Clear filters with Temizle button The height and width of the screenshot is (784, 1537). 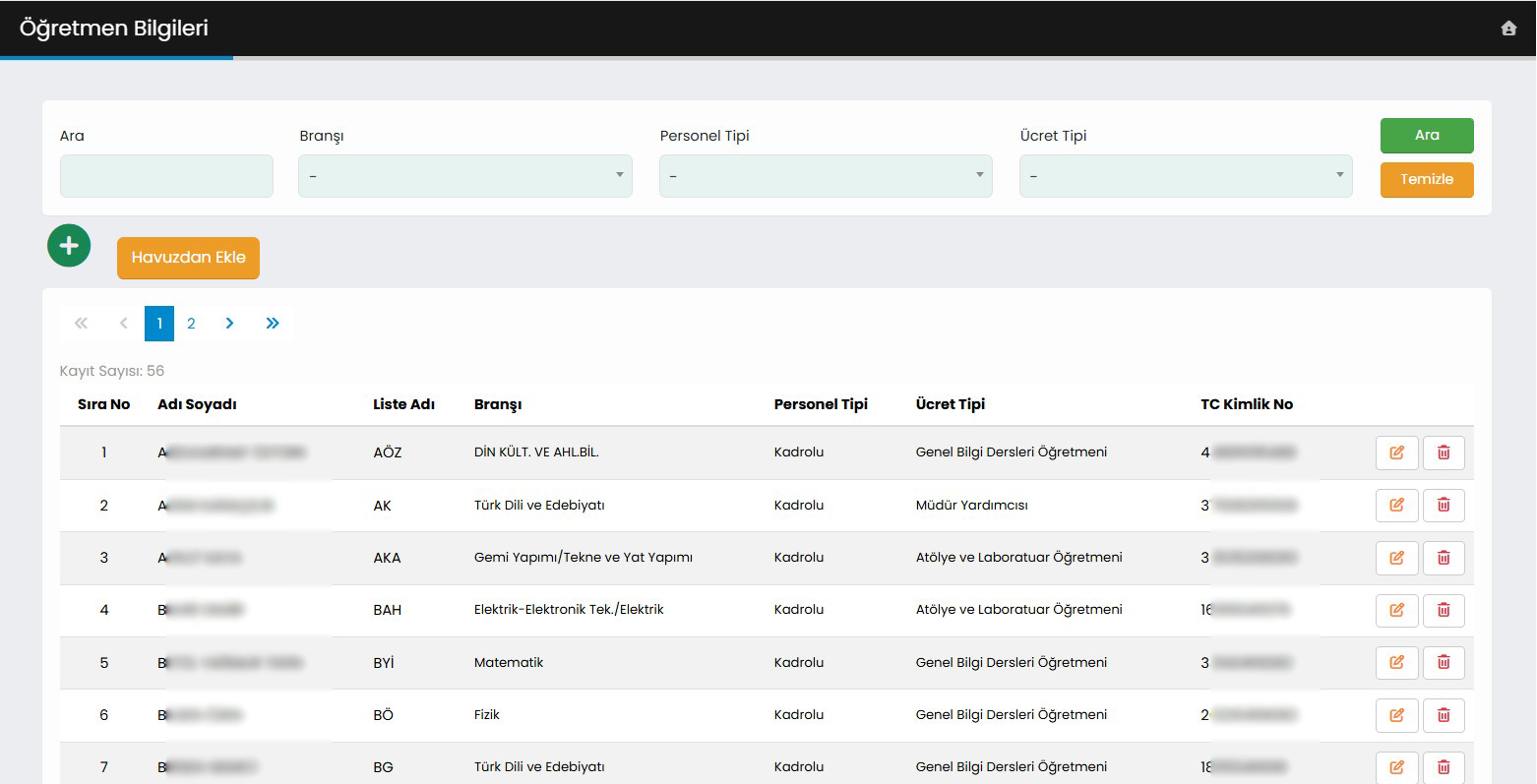(x=1427, y=180)
